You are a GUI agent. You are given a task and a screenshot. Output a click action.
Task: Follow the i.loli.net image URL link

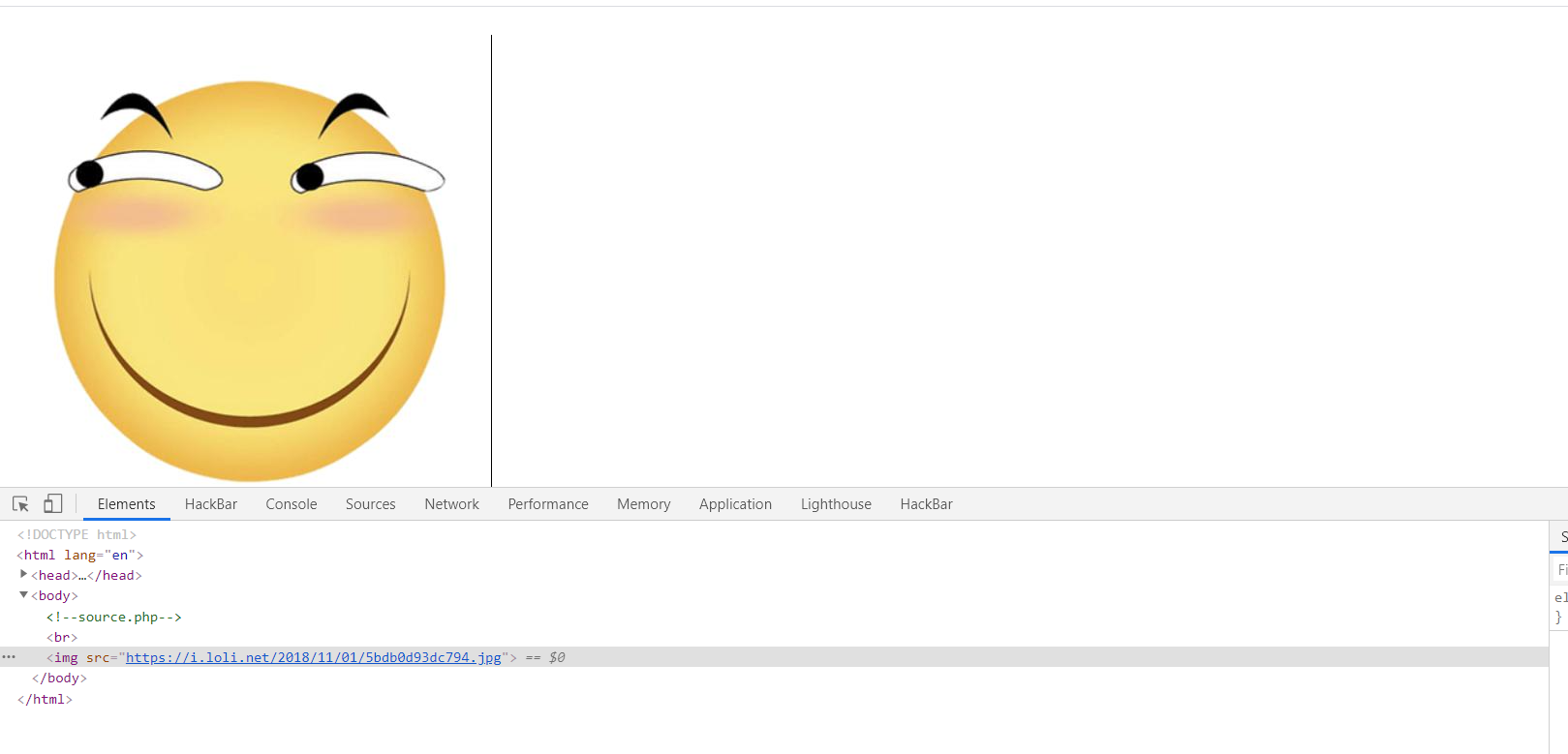[x=314, y=657]
